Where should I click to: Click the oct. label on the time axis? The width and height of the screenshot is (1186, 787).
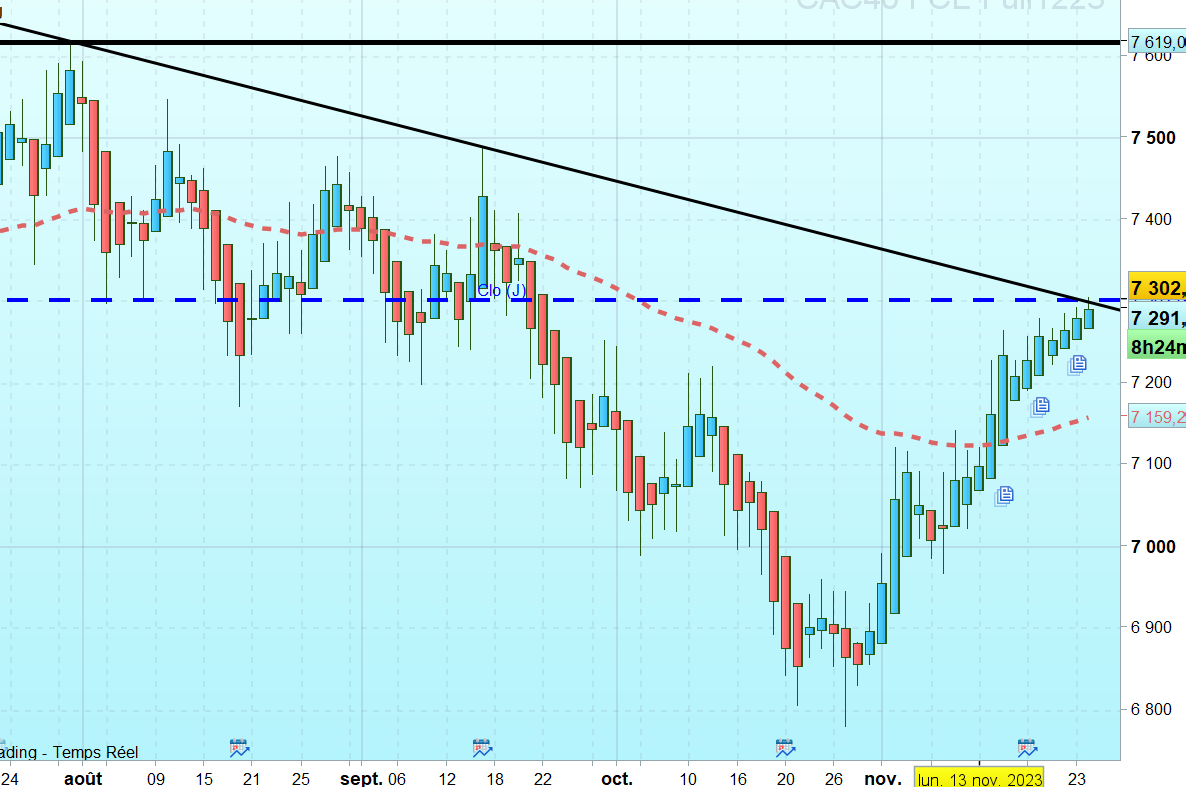[x=616, y=779]
